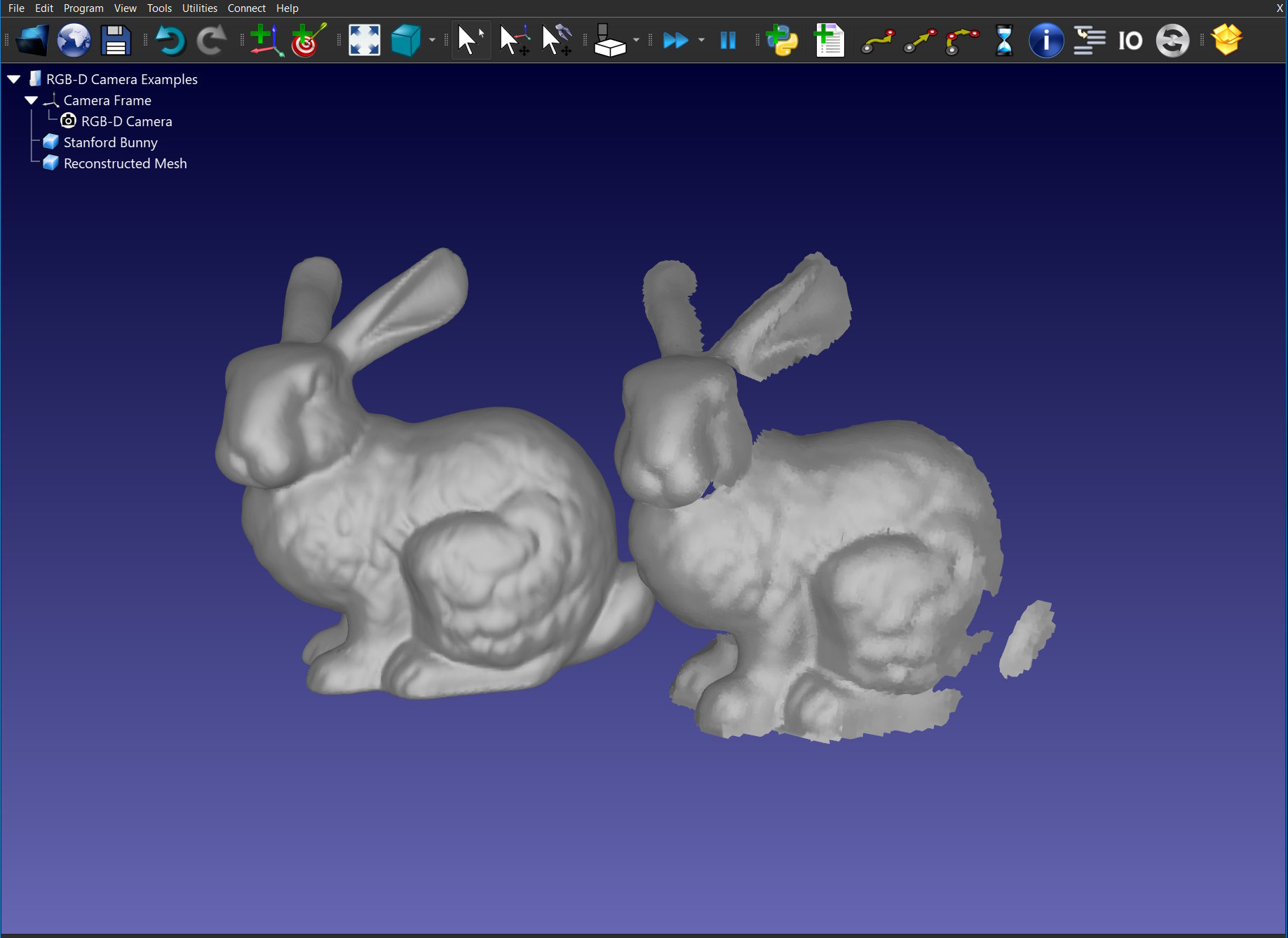1288x938 pixels.
Task: Click the Fit All view icon
Action: [363, 40]
